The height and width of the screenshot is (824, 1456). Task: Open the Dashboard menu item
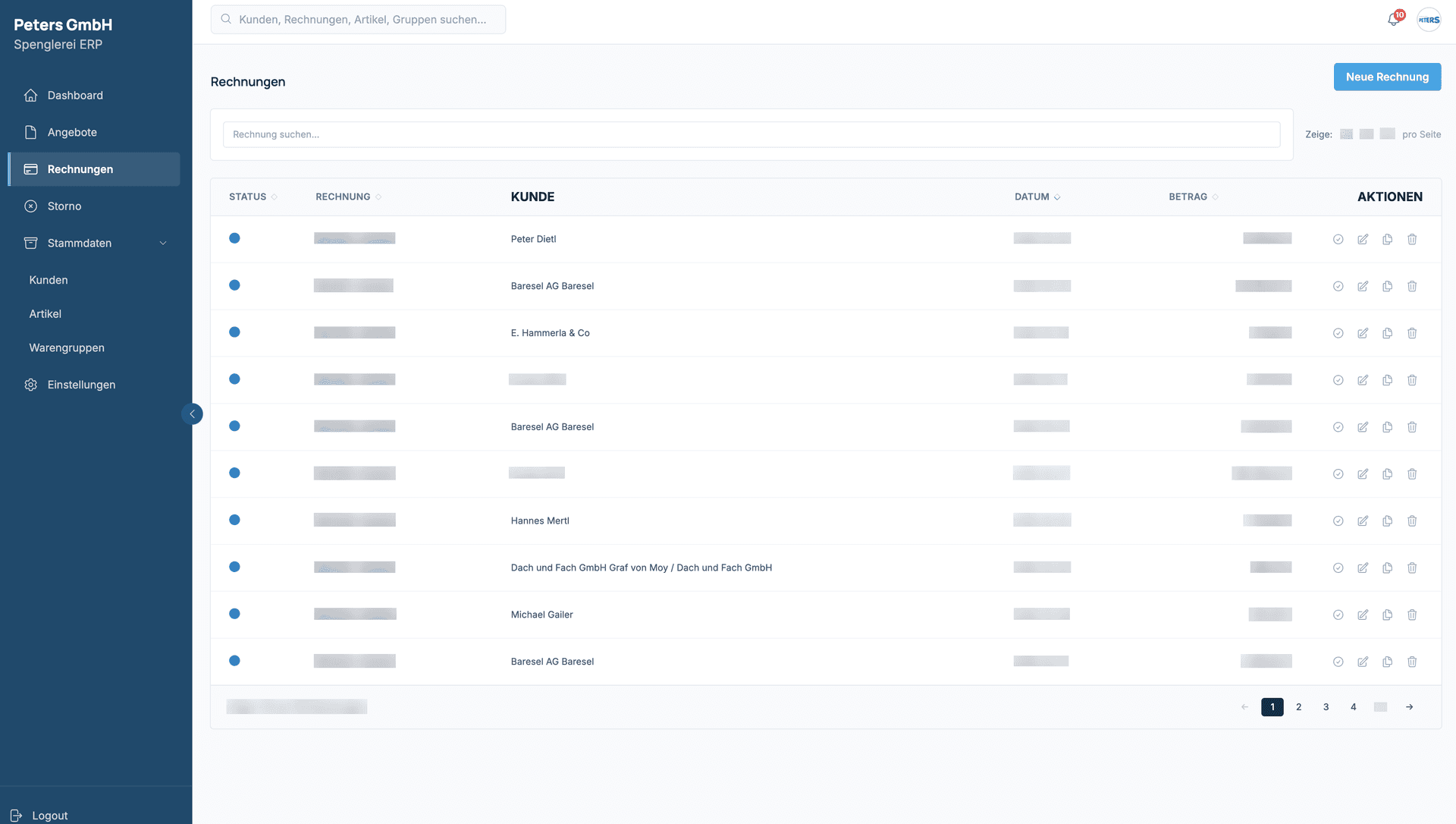pyautogui.click(x=94, y=95)
